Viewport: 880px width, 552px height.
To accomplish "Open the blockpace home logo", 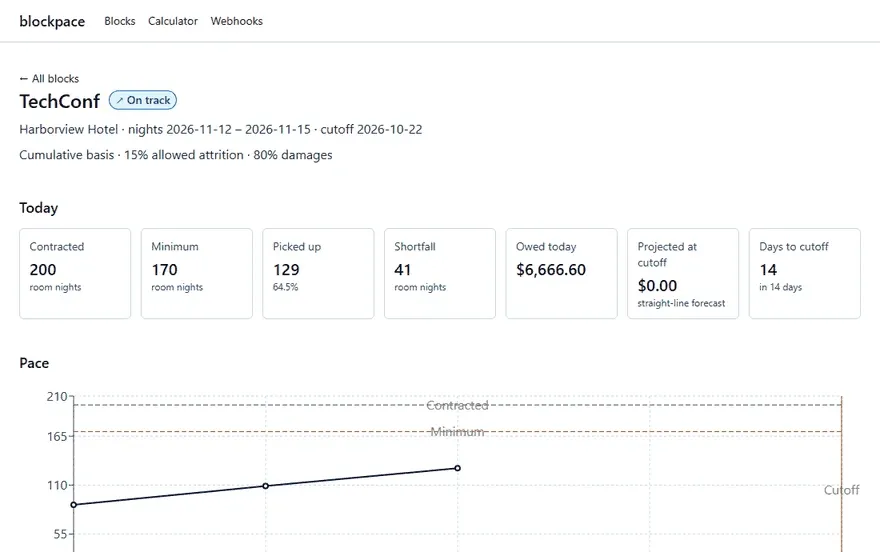I will [x=52, y=21].
